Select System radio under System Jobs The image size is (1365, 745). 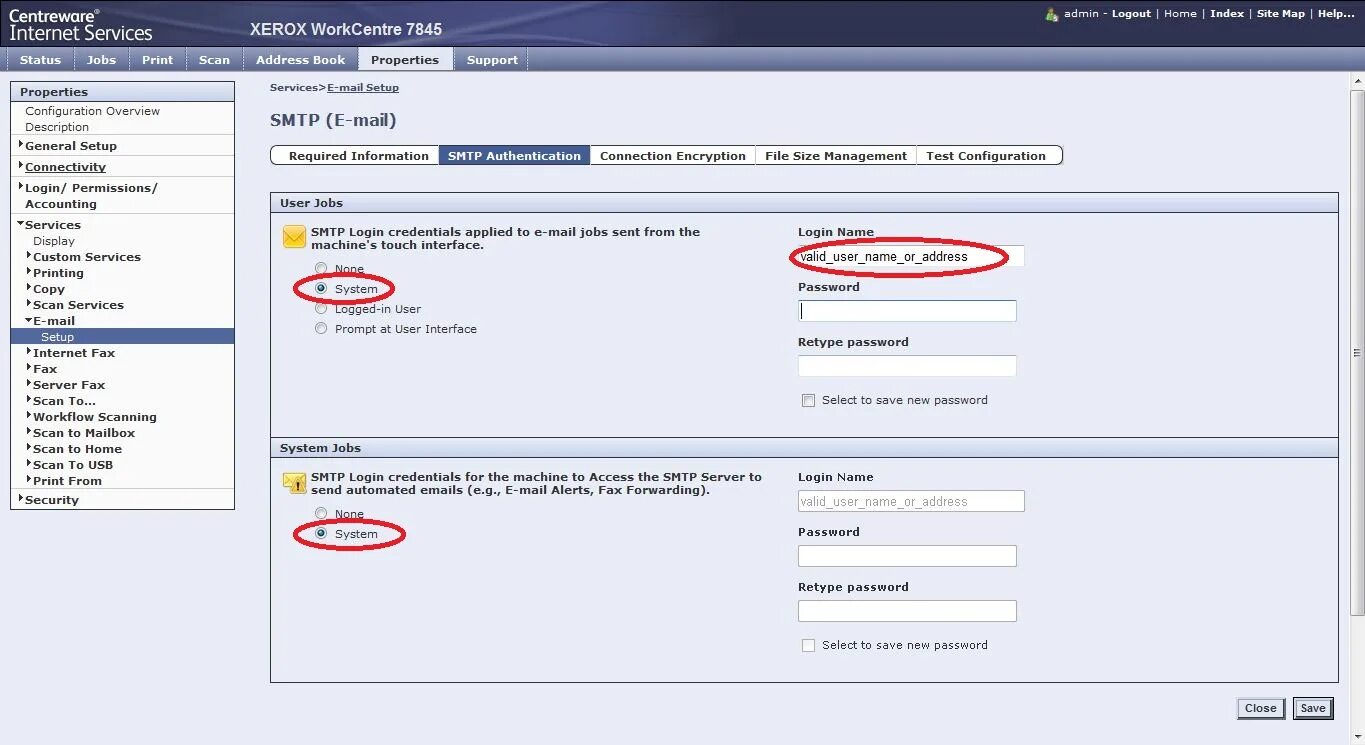tap(321, 533)
